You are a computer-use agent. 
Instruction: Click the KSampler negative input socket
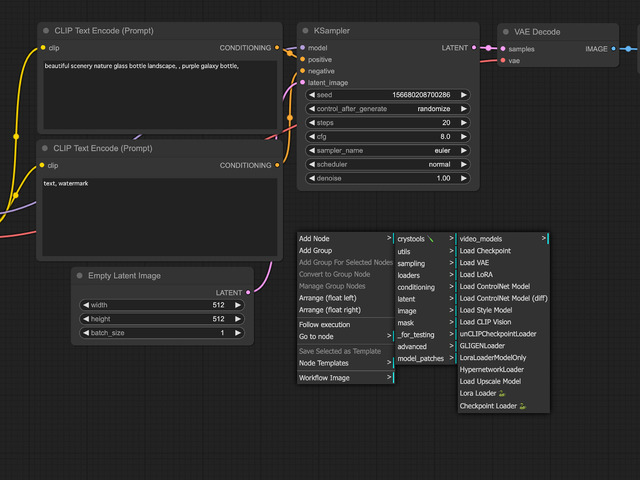click(x=302, y=71)
